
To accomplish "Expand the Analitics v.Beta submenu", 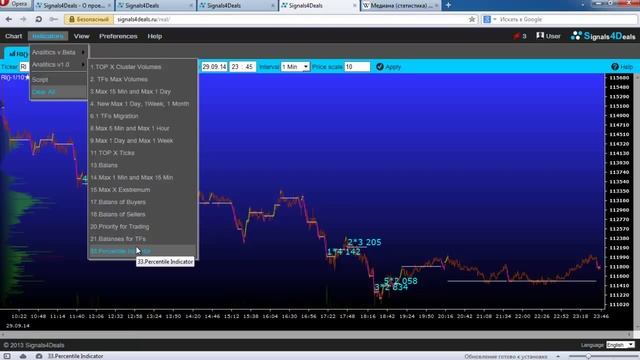I will [59, 52].
